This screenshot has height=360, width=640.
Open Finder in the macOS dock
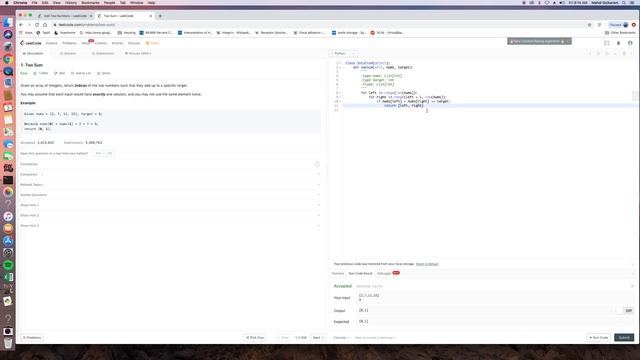click(x=8, y=22)
